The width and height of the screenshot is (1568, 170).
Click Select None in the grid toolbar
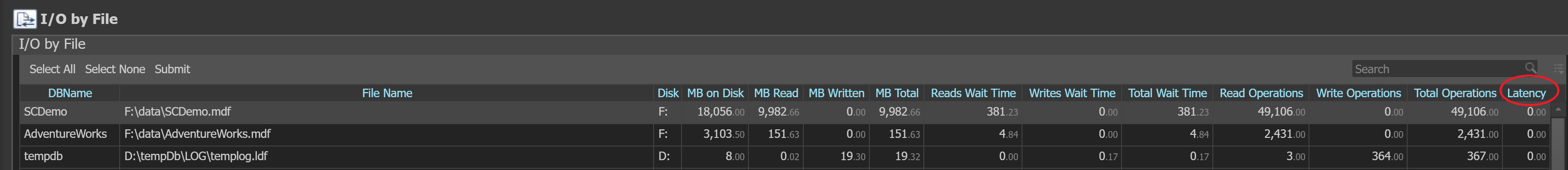pyautogui.click(x=115, y=69)
